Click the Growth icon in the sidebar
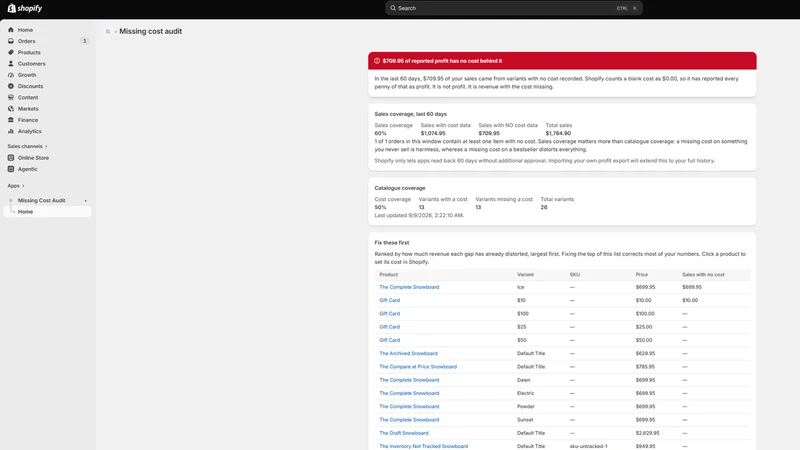800x450 pixels. point(11,74)
